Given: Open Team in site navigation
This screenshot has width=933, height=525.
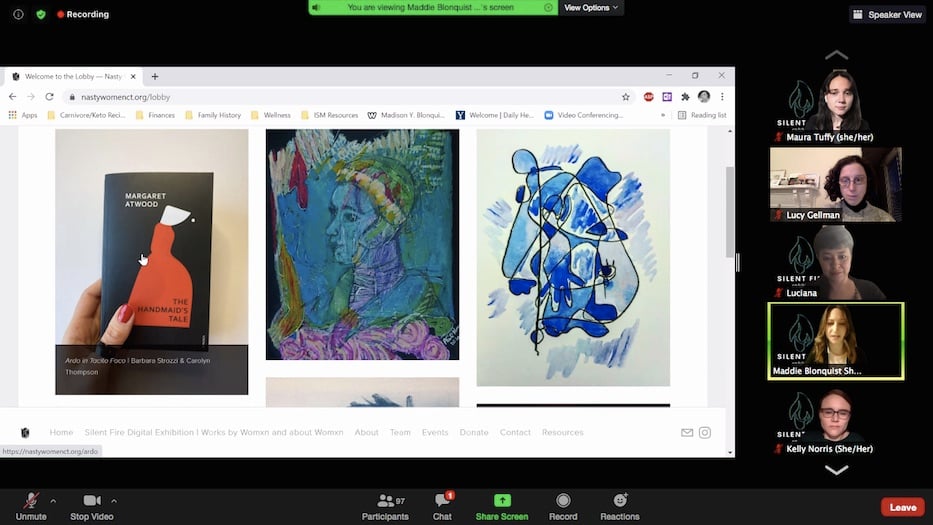Looking at the screenshot, I should tap(400, 433).
